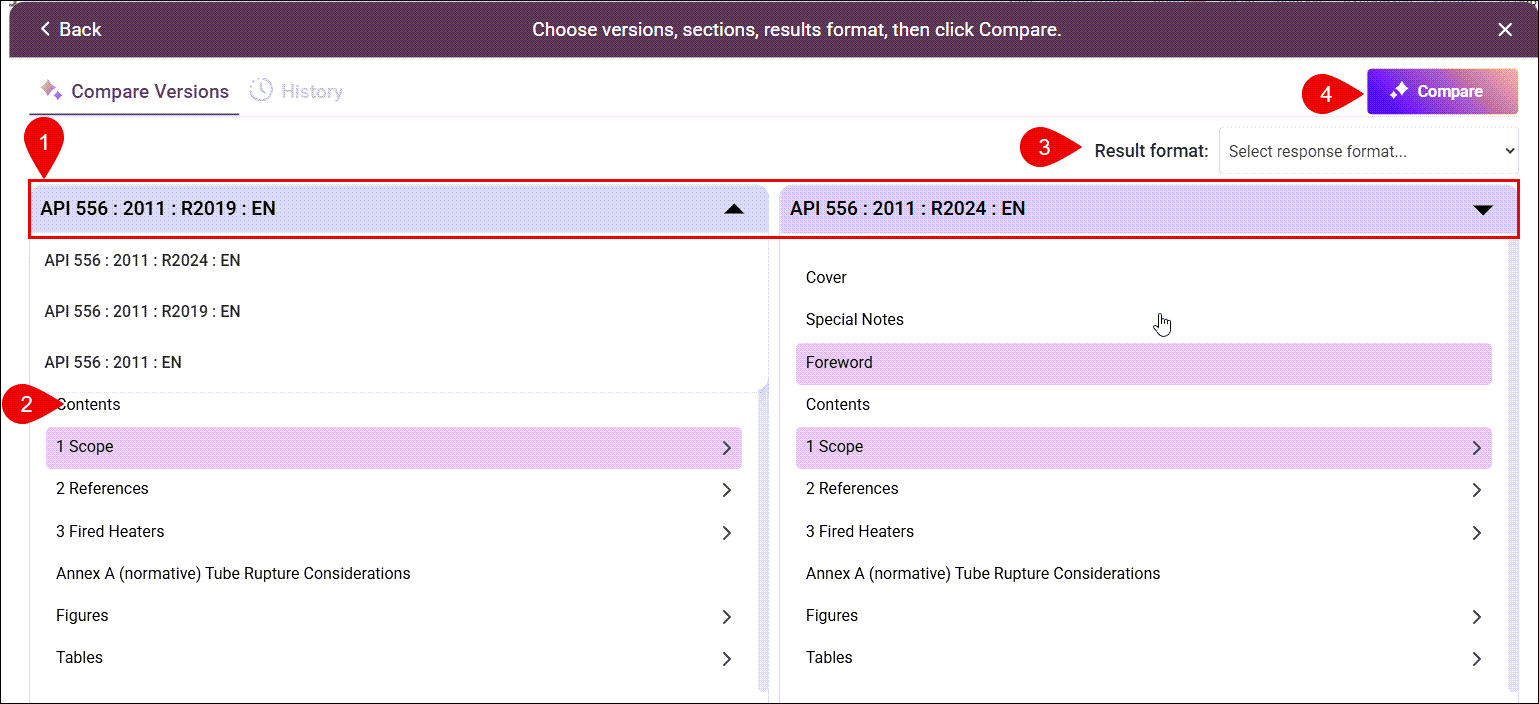Expand Tables chevron in left panel
Screen dimensions: 1539x704
point(727,659)
